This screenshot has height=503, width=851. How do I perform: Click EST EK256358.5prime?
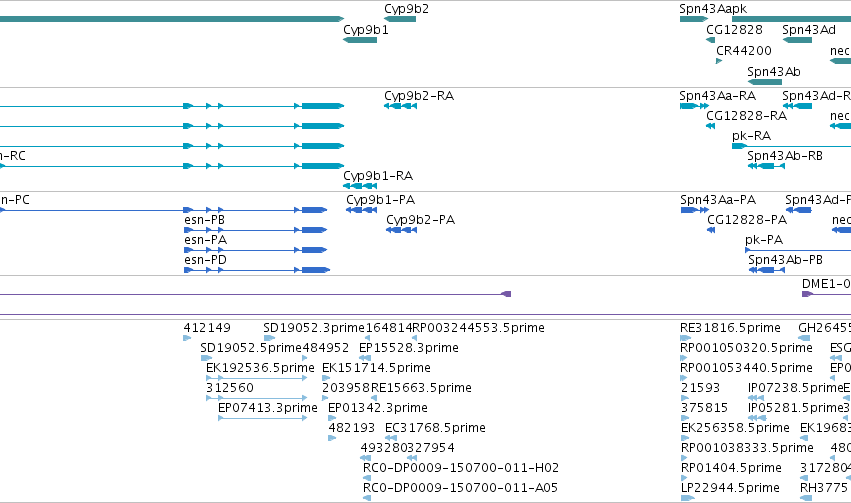click(x=735, y=428)
